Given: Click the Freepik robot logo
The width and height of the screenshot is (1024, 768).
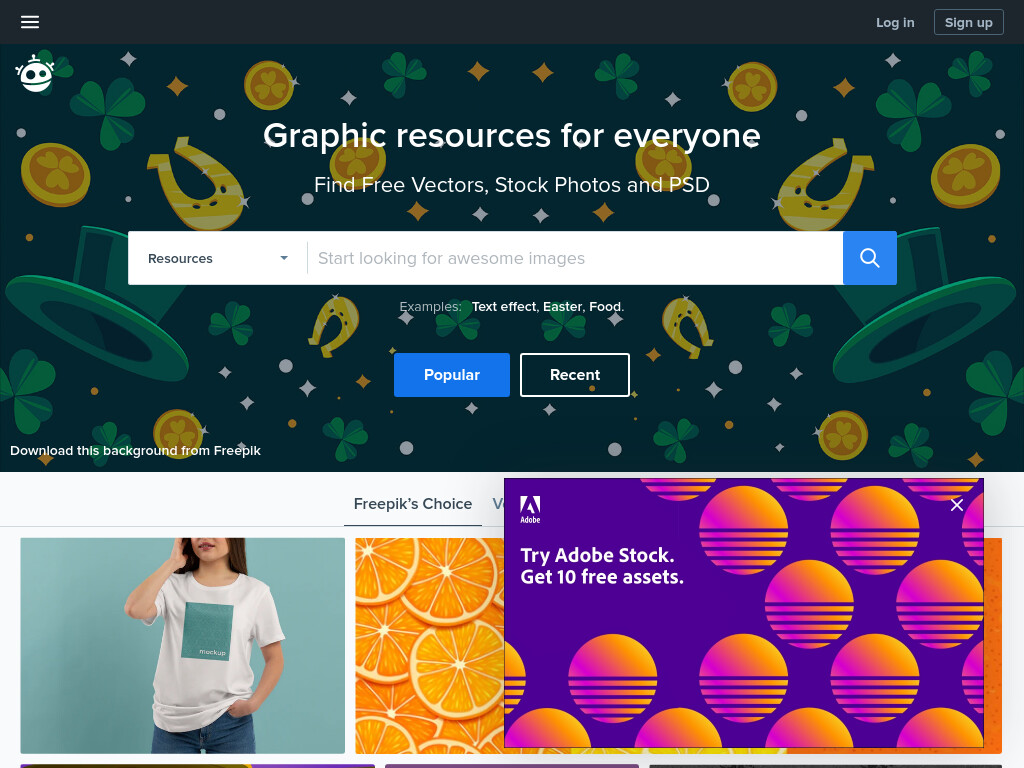Looking at the screenshot, I should (35, 74).
